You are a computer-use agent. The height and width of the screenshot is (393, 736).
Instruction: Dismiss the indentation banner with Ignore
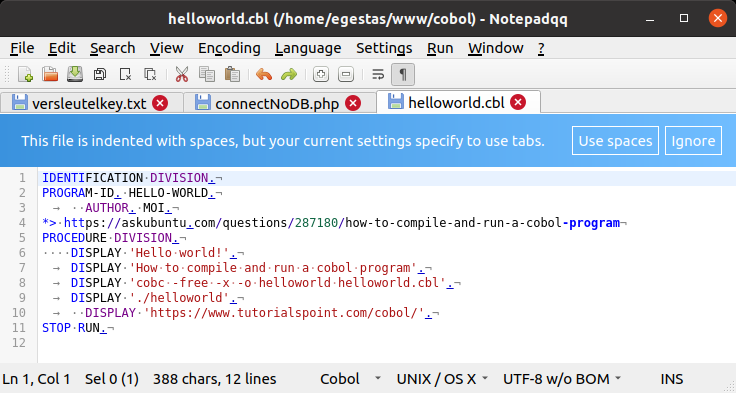[x=693, y=140]
